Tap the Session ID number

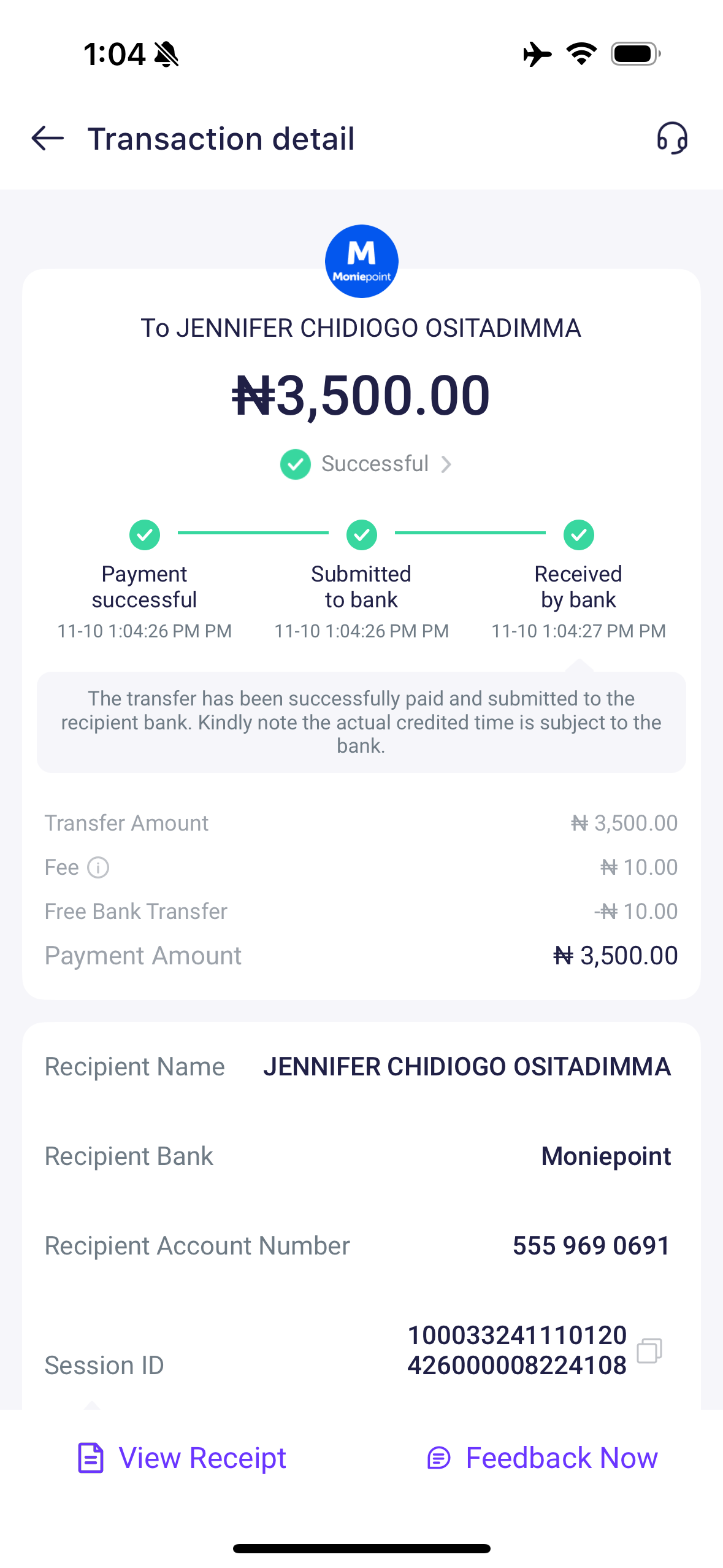point(517,1350)
